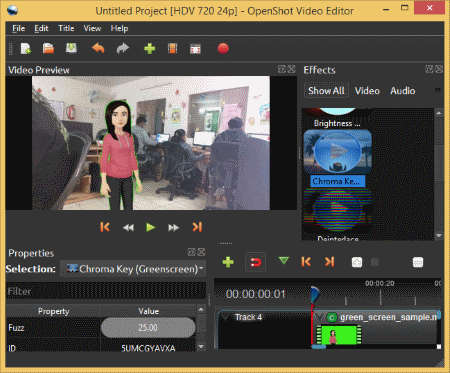Click the Effects panel scrollbar down arrow
The image size is (450, 373).
pyautogui.click(x=439, y=235)
